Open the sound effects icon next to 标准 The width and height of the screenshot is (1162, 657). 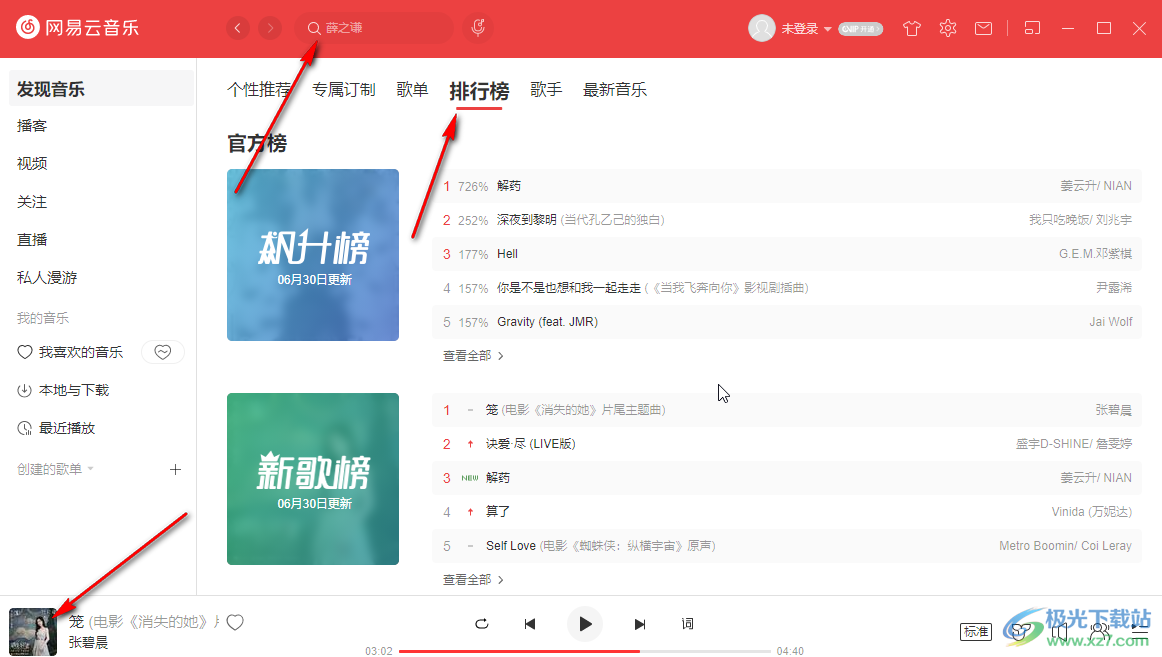[1021, 632]
